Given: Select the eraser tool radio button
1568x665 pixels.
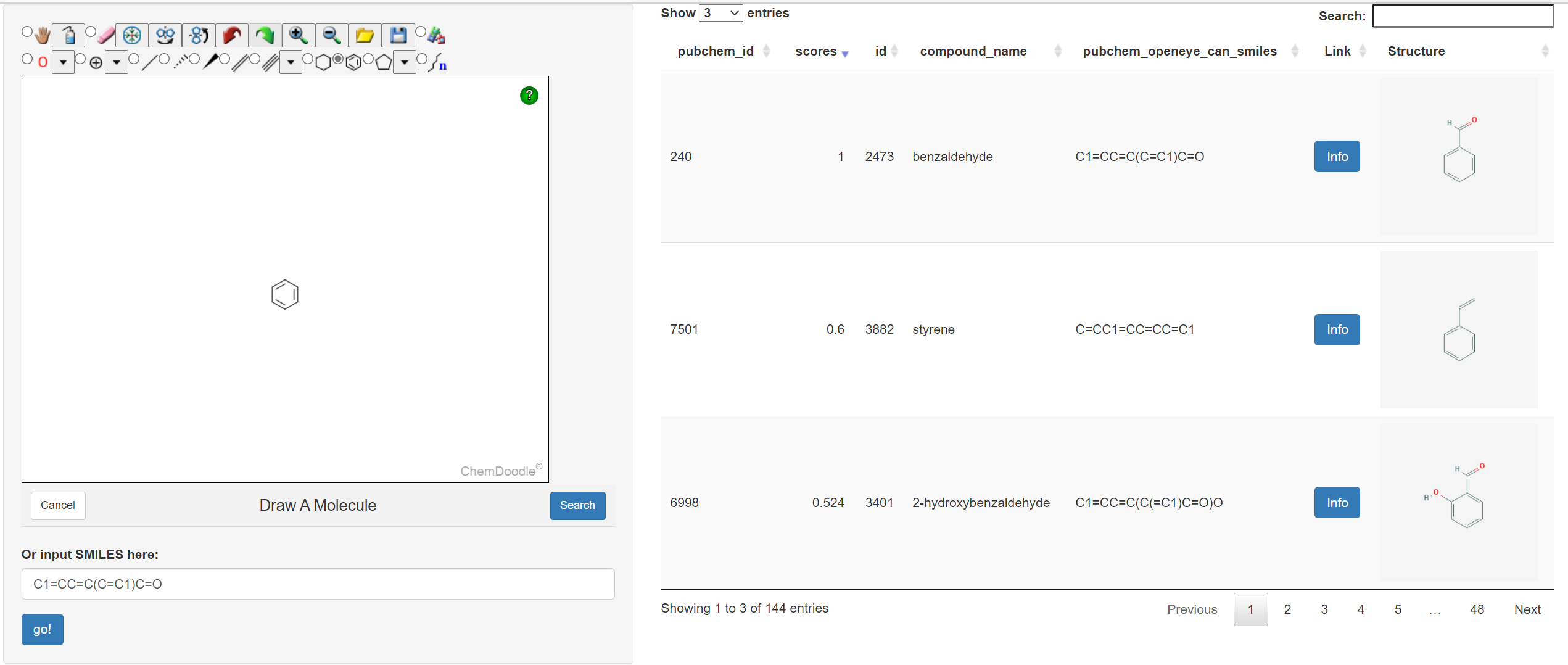Looking at the screenshot, I should 91,31.
